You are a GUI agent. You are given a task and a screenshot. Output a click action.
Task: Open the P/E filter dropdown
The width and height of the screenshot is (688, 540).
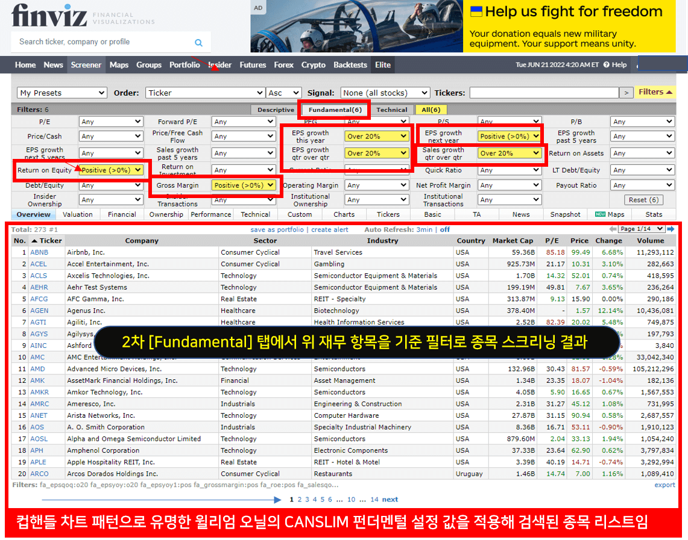click(111, 122)
